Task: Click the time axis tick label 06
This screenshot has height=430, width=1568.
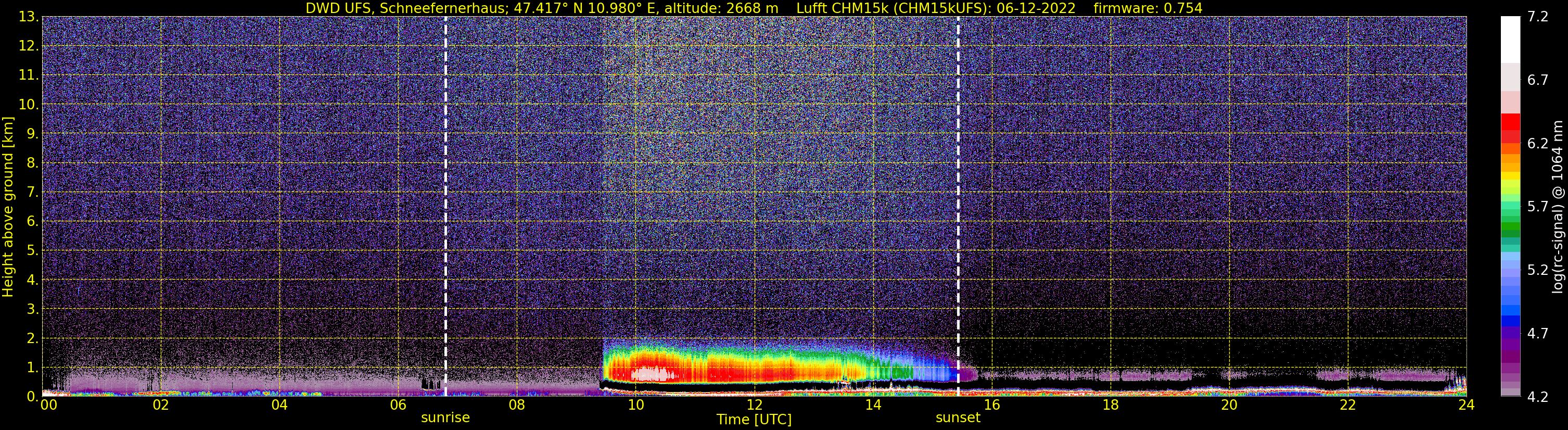Action: click(398, 406)
